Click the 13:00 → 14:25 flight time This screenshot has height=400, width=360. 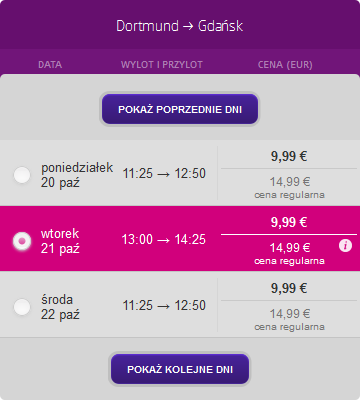click(164, 239)
